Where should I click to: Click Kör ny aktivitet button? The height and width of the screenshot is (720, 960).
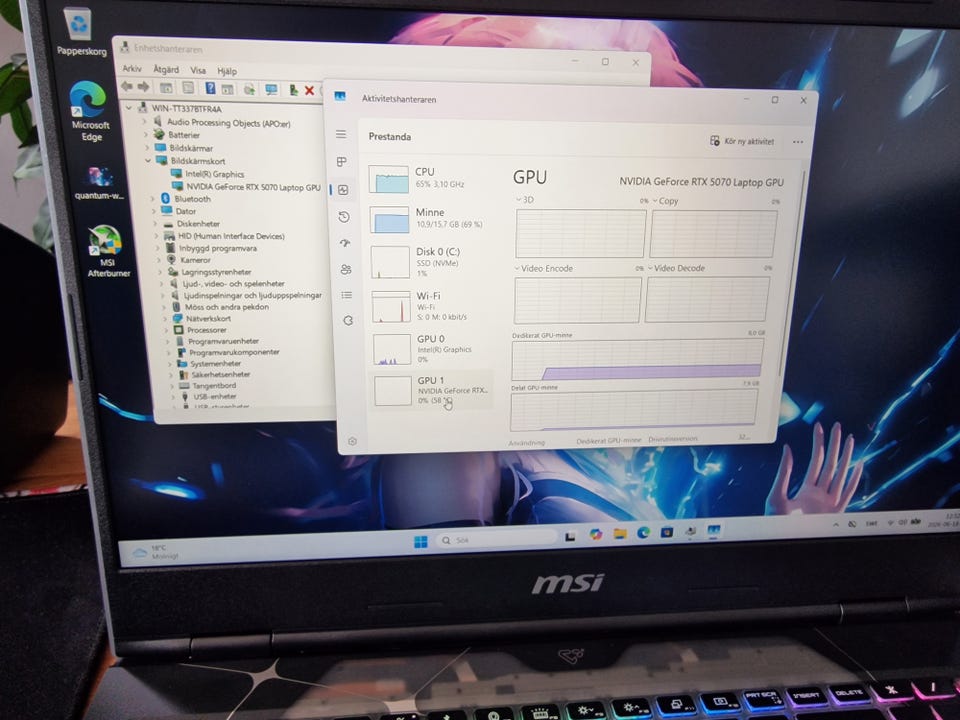click(x=742, y=141)
